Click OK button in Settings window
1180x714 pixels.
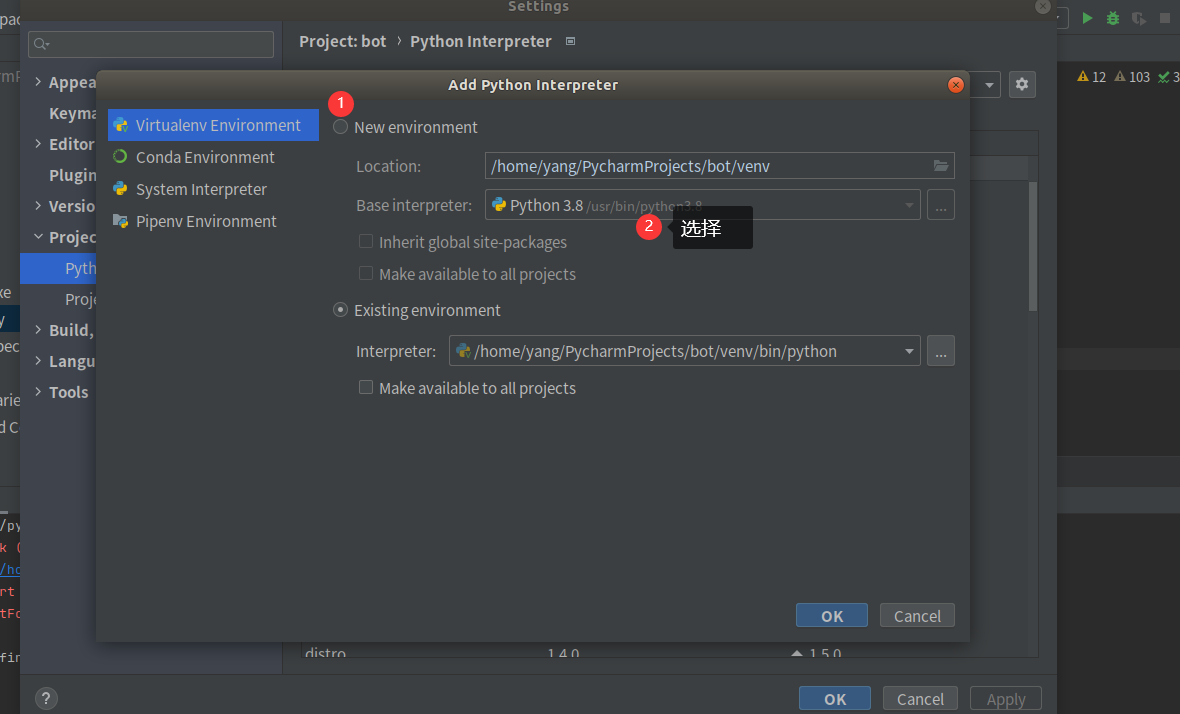pyautogui.click(x=835, y=699)
